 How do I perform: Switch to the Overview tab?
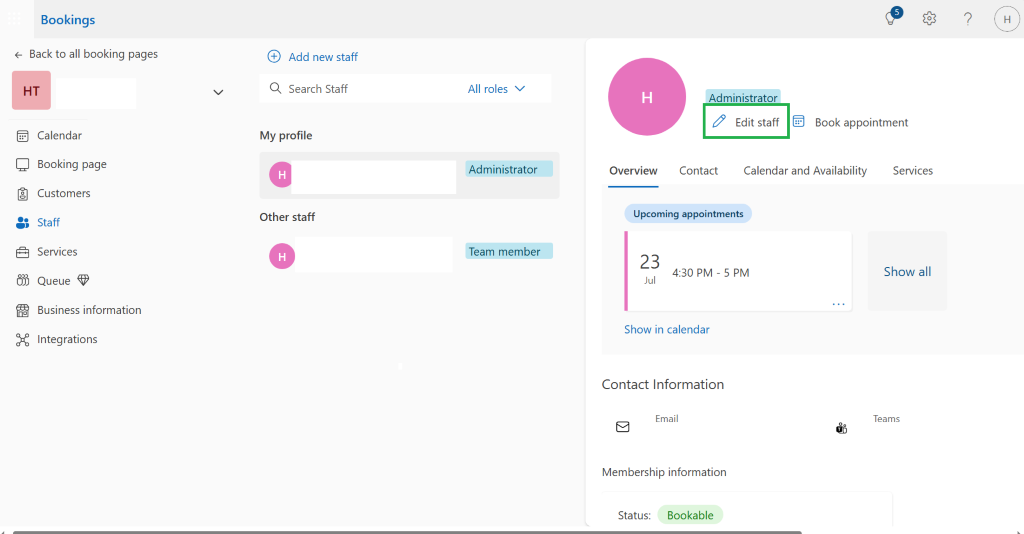tap(633, 170)
